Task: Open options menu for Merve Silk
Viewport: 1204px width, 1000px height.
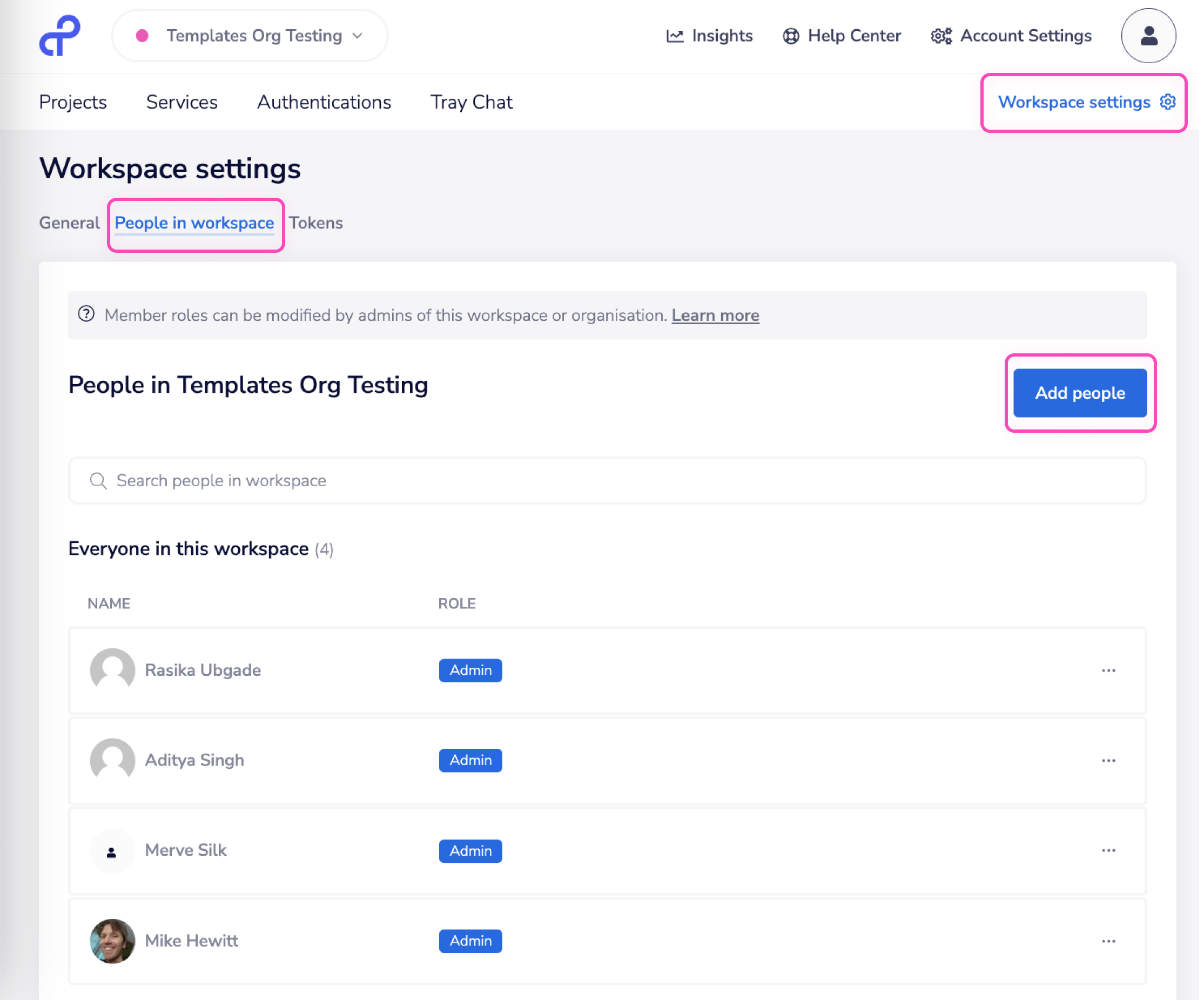Action: click(x=1108, y=850)
